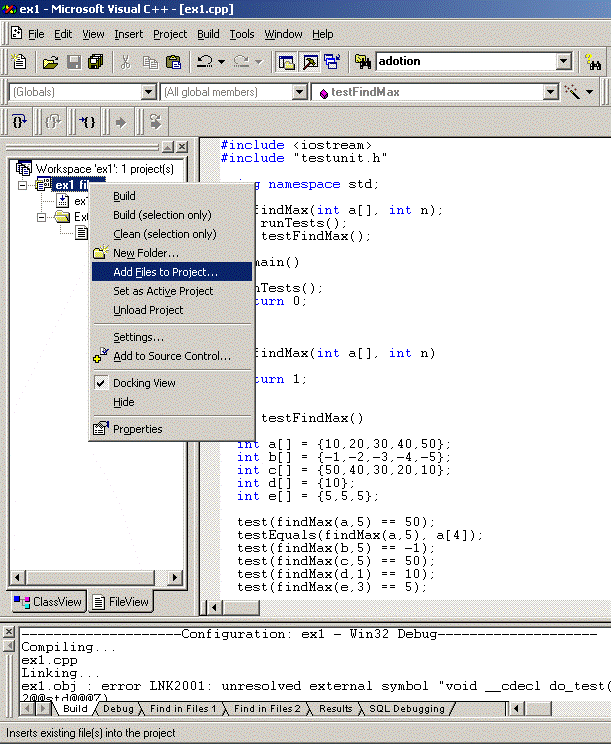The width and height of the screenshot is (611, 744).
Task: Collapse the External Dependencies folder node
Action: (41, 217)
